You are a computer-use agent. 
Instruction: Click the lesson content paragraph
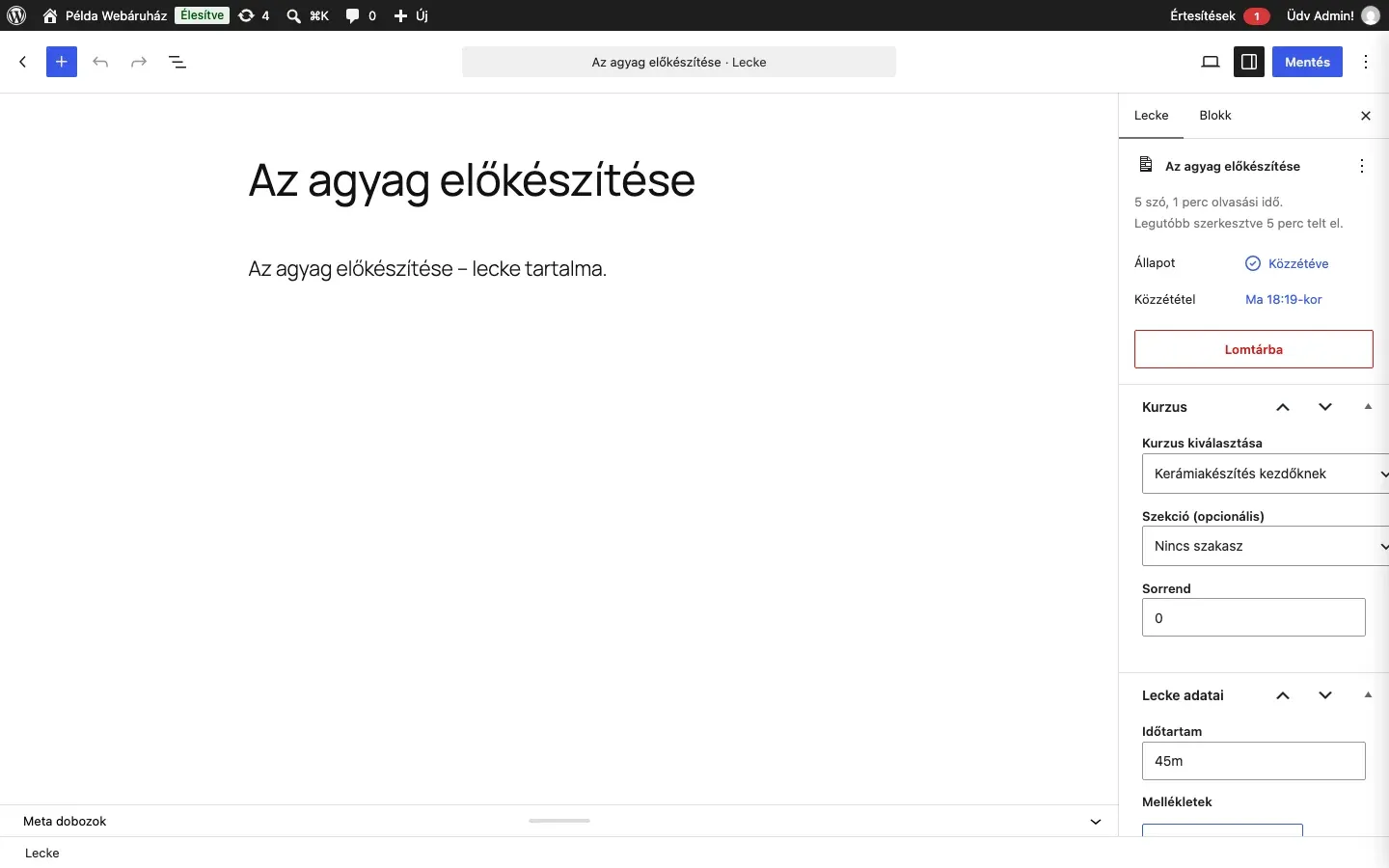click(x=428, y=269)
